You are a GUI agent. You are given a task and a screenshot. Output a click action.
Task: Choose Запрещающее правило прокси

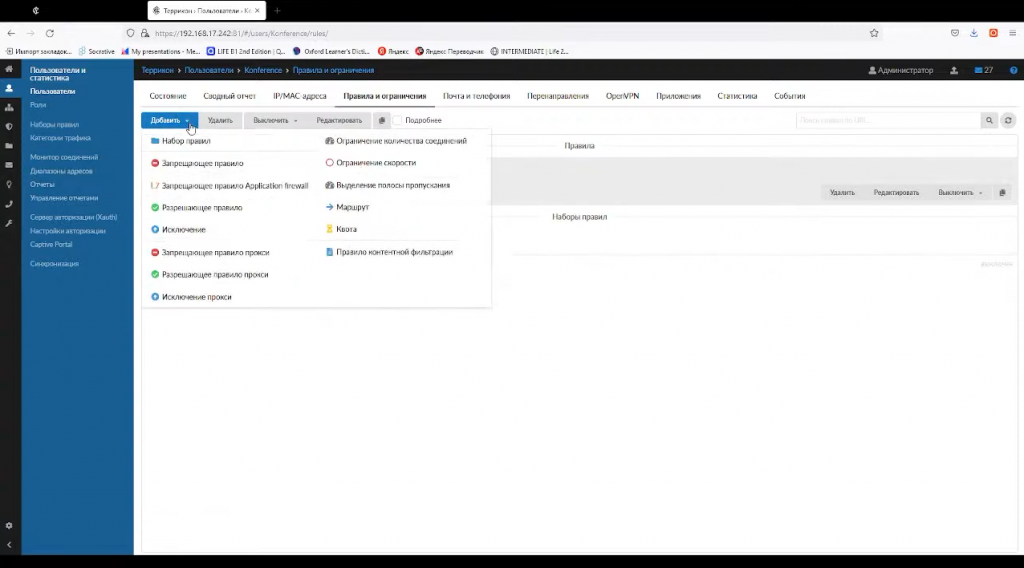210,252
